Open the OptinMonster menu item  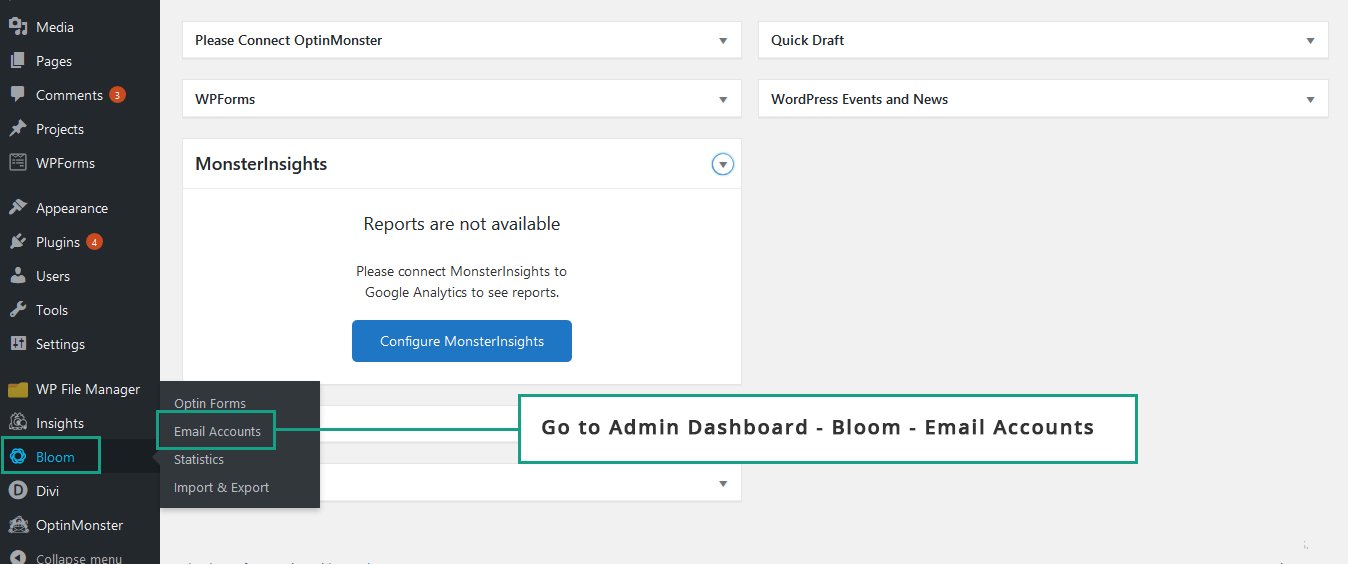(x=80, y=525)
